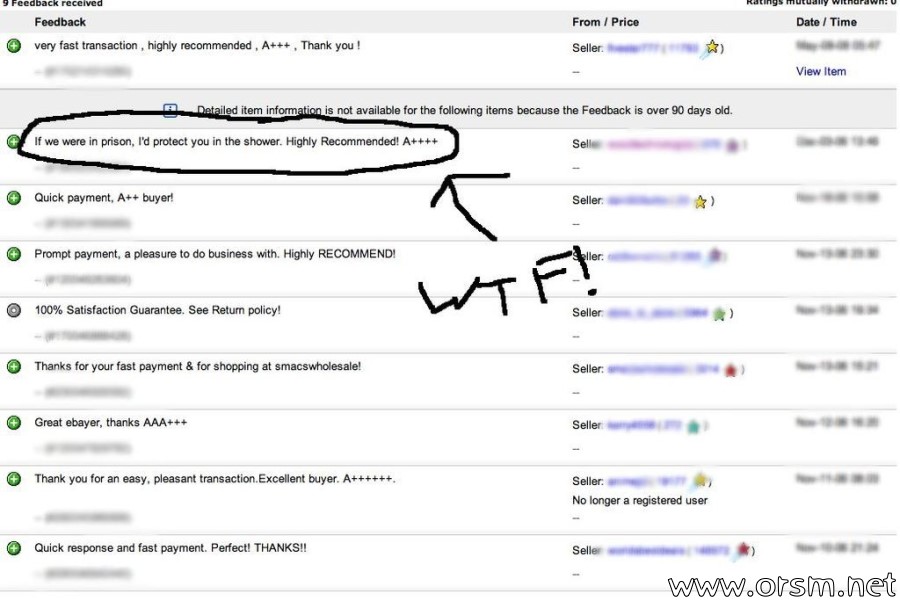This screenshot has width=900, height=601.
Task: Click the green icon beside 'Great ebayer, thanks AAA+++'
Action: click(x=14, y=423)
